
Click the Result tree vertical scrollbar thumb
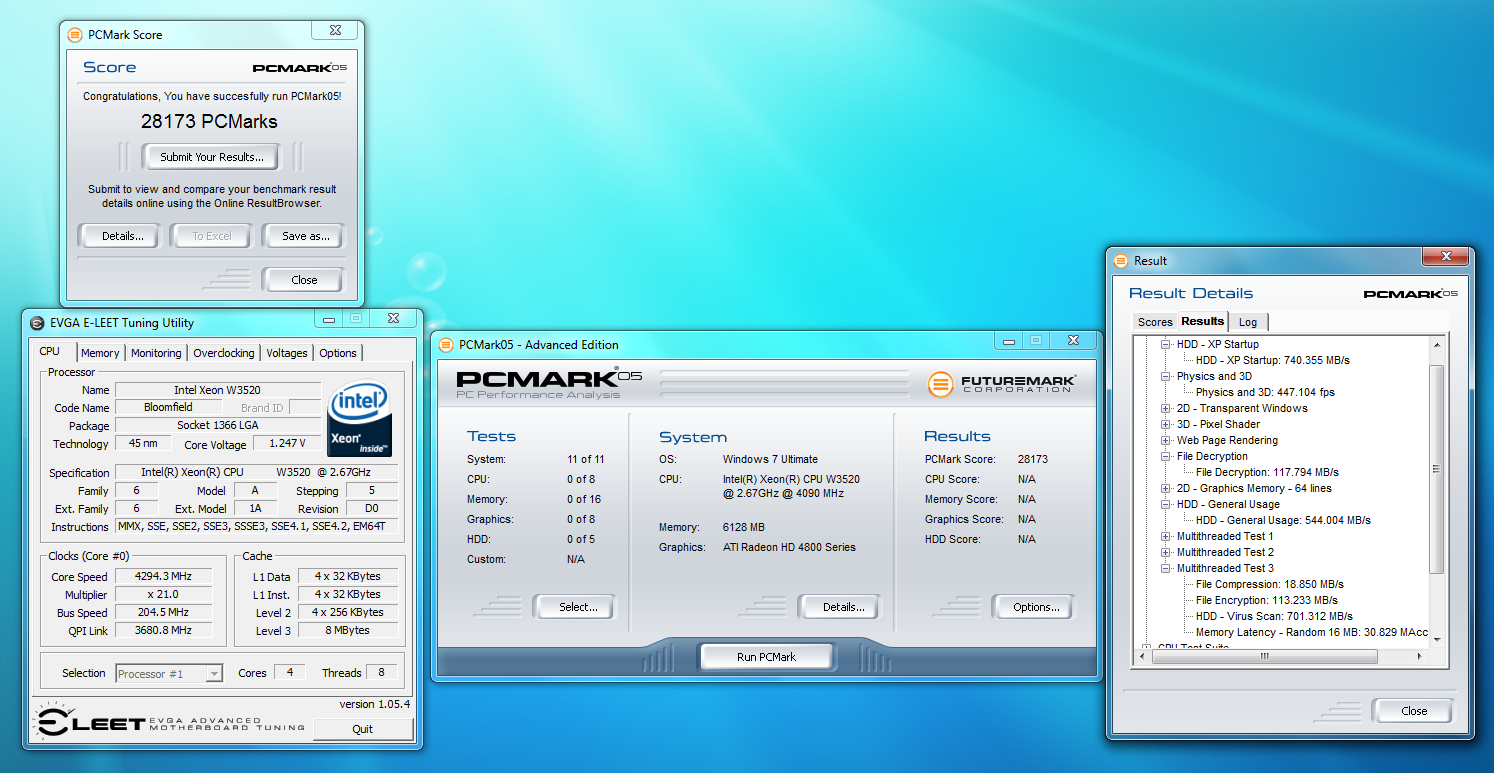1438,470
